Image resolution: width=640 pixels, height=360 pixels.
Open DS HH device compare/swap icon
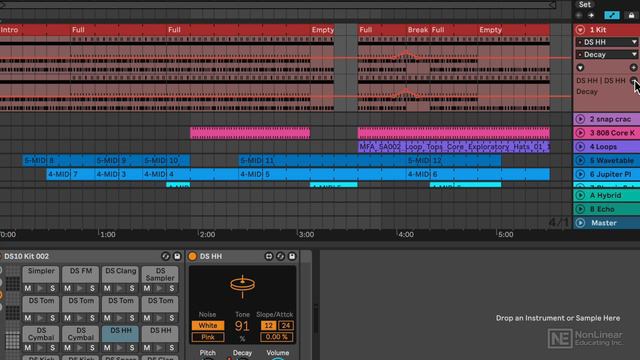coord(269,256)
